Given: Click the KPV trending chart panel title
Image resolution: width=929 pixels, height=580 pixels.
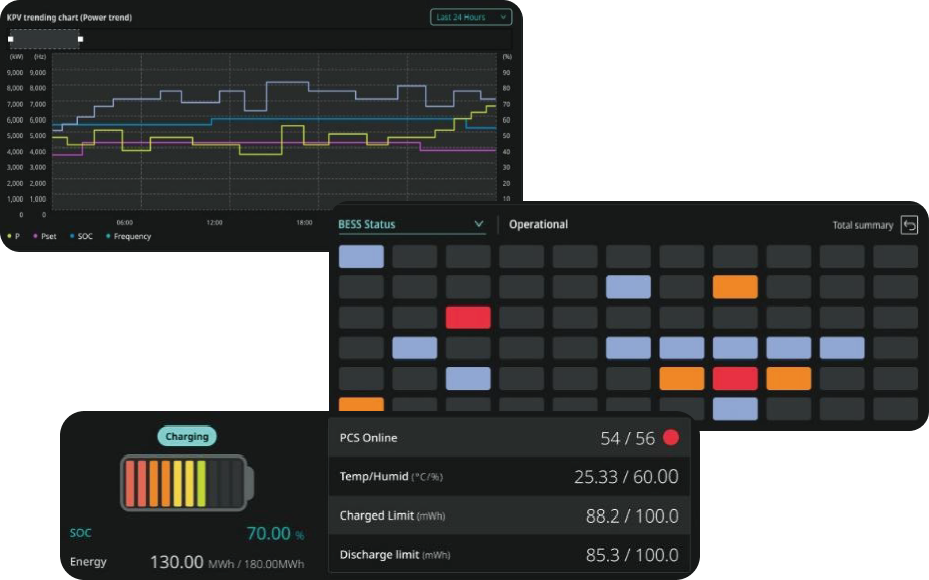Looking at the screenshot, I should pyautogui.click(x=69, y=18).
